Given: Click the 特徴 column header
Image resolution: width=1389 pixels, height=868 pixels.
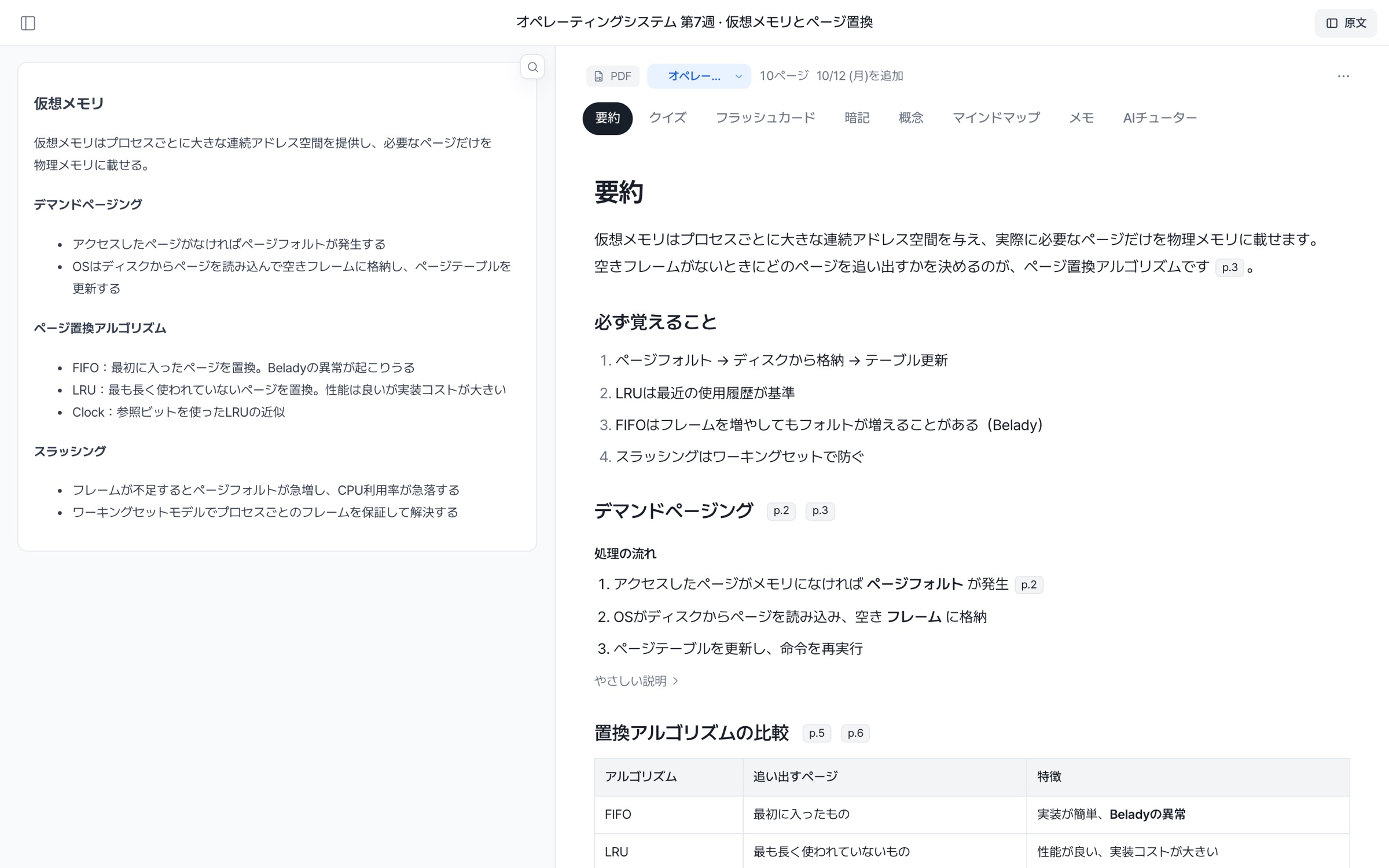Looking at the screenshot, I should [x=1188, y=777].
